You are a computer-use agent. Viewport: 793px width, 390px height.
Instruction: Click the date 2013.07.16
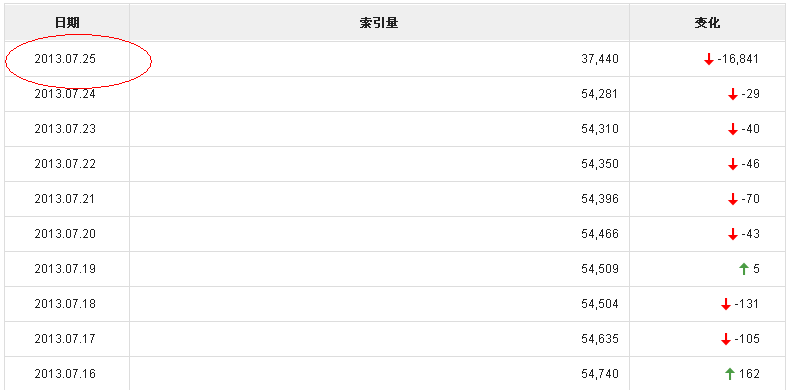pos(65,374)
